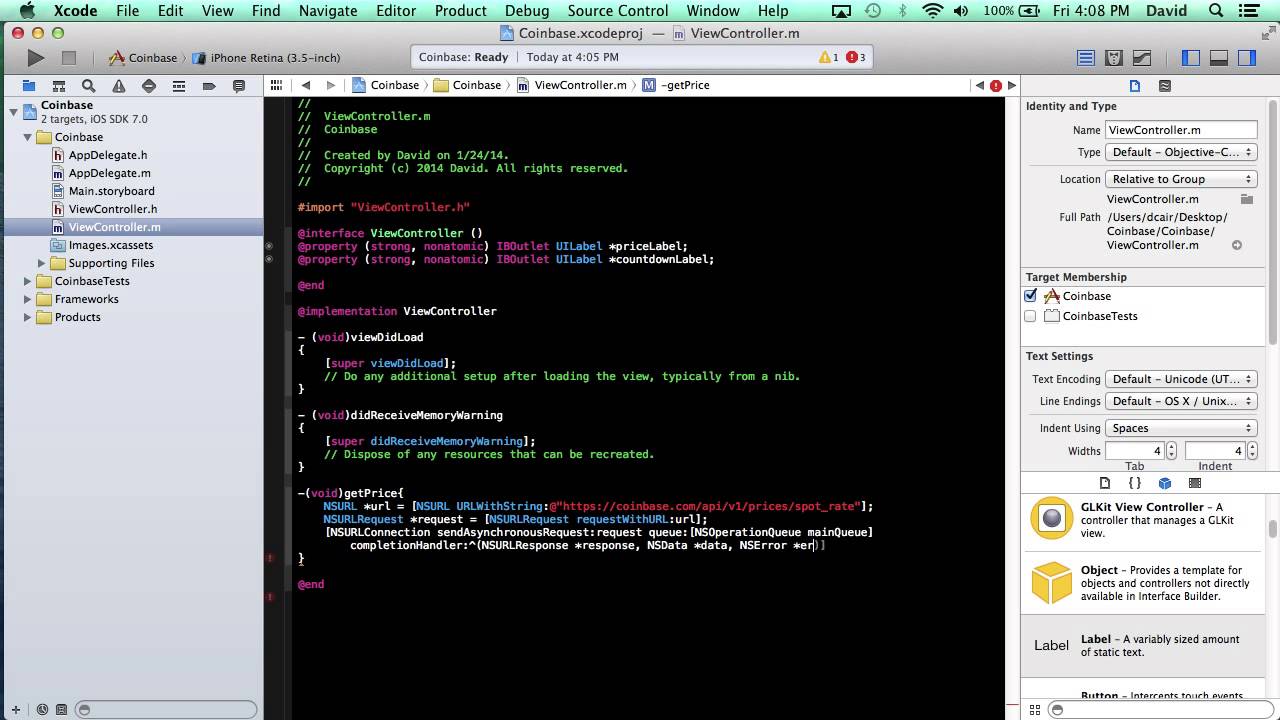
Task: Jump to next issue arrow
Action: pyautogui.click(x=1011, y=85)
